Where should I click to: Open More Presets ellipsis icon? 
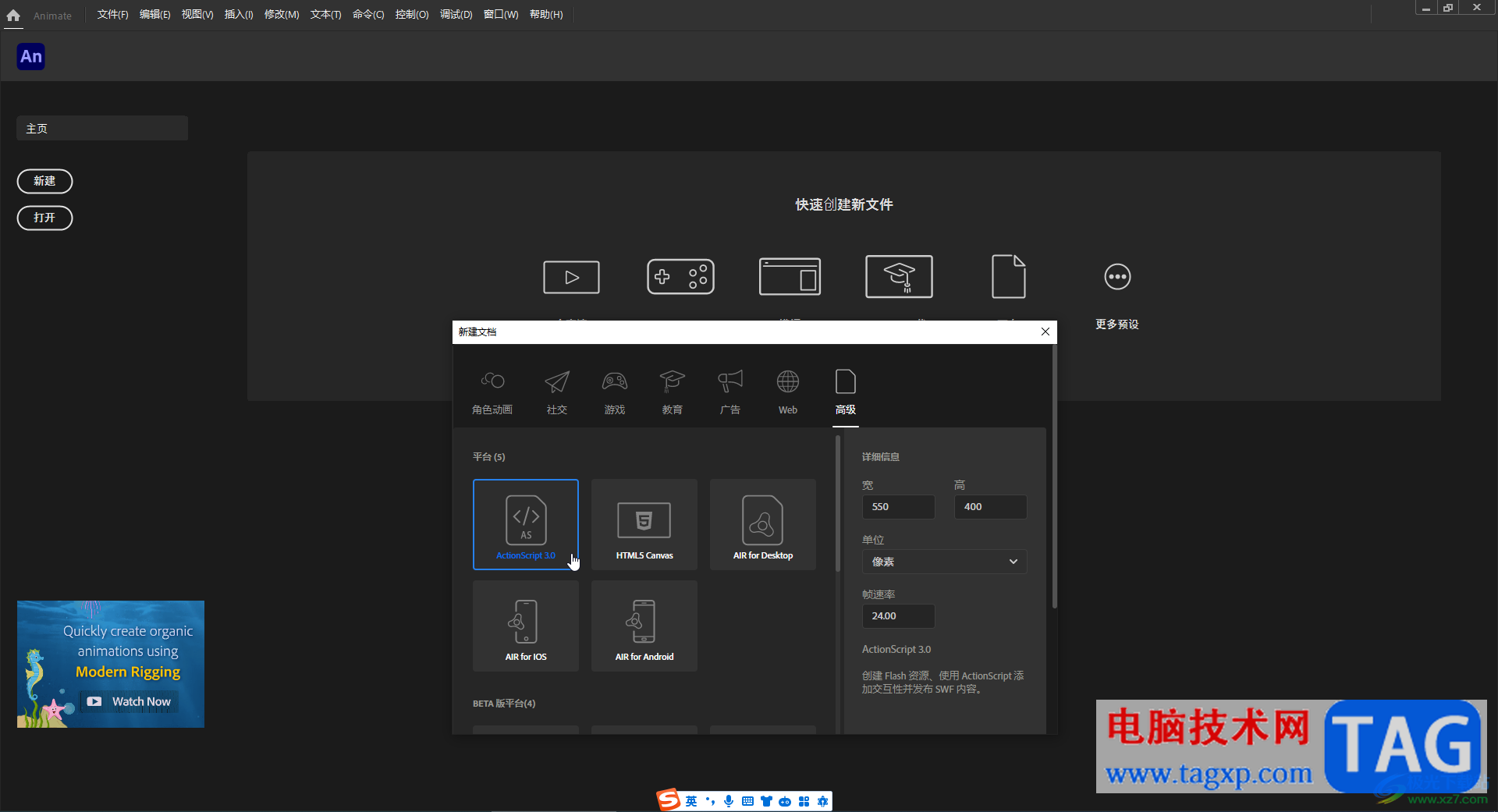tap(1117, 277)
